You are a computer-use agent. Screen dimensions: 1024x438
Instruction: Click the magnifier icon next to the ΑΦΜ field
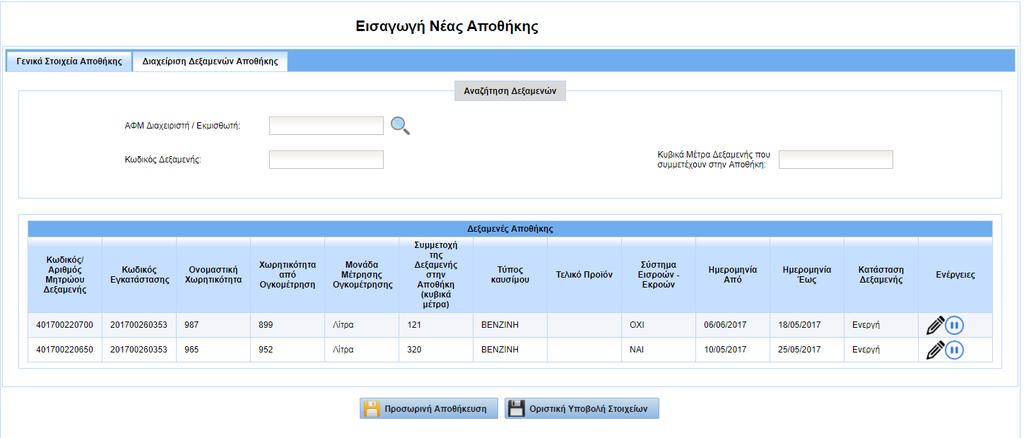[x=400, y=125]
